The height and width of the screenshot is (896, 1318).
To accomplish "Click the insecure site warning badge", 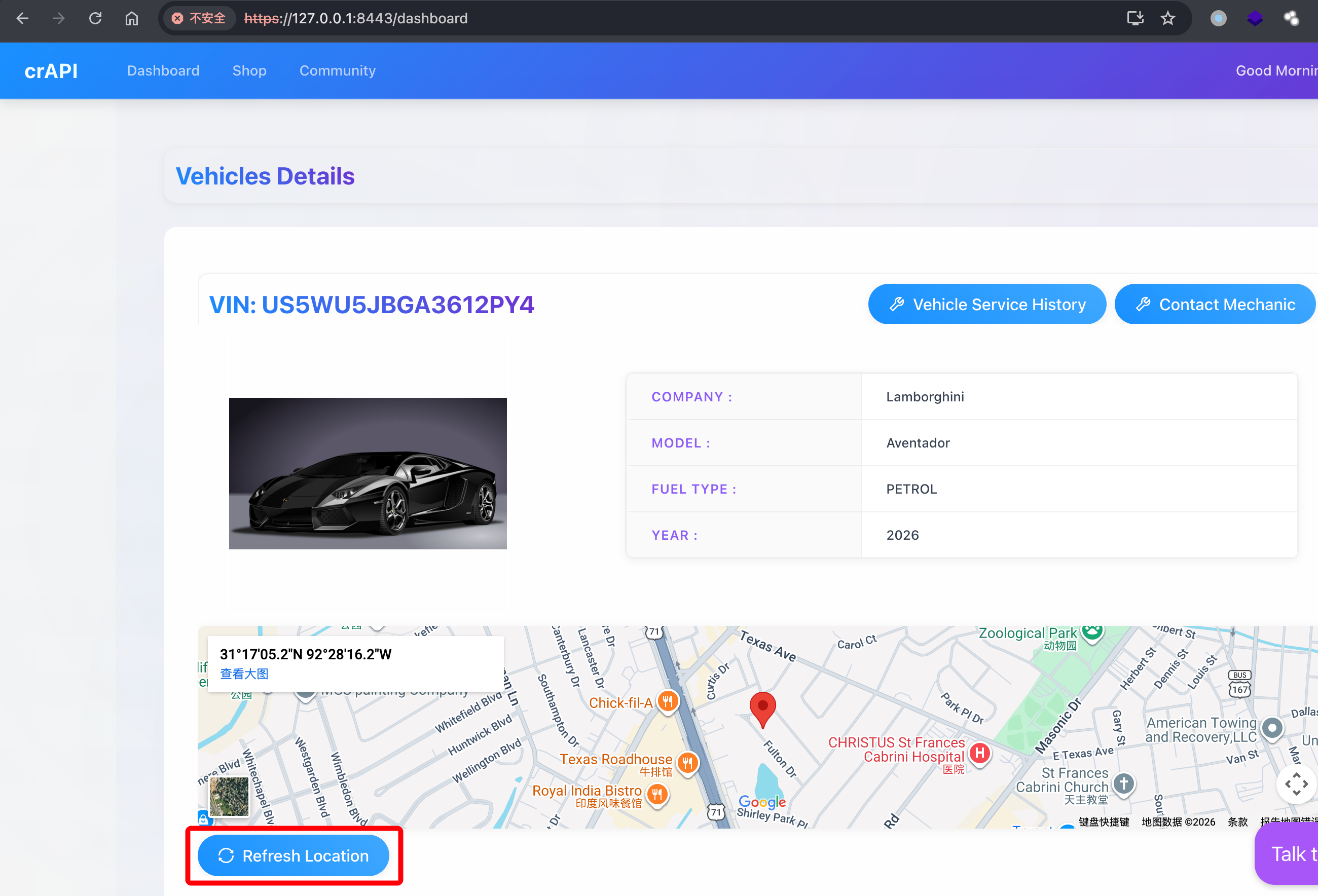I will pos(199,19).
